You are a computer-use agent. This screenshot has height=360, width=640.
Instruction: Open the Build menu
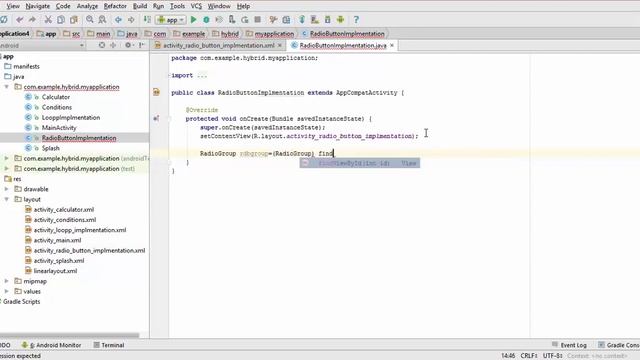point(140,6)
